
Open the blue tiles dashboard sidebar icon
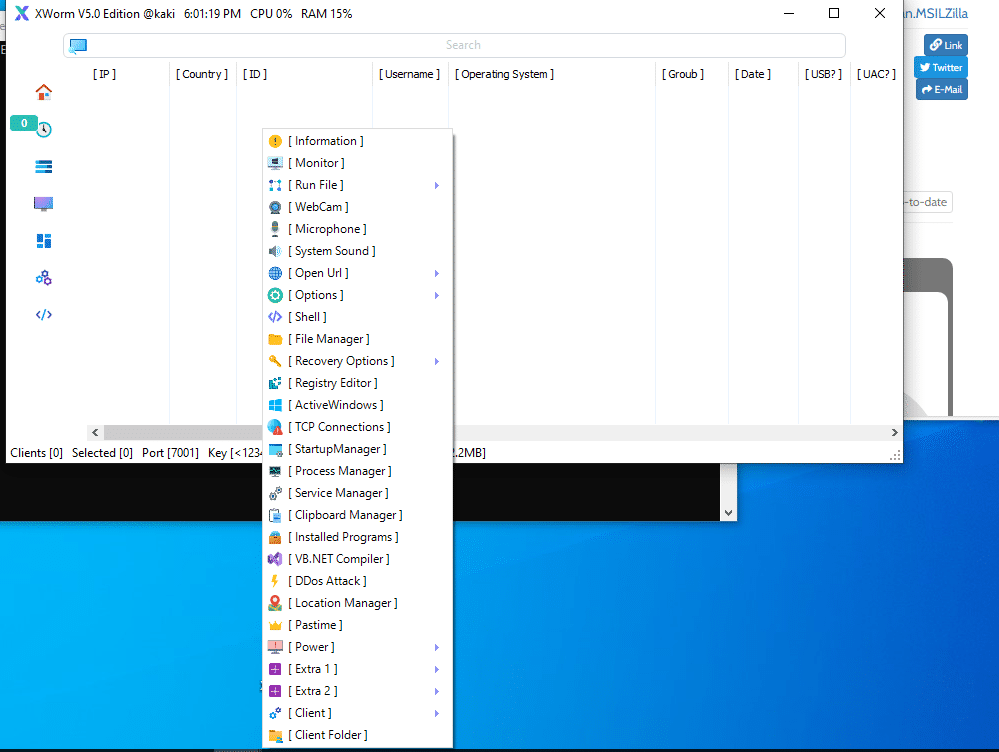click(x=43, y=241)
